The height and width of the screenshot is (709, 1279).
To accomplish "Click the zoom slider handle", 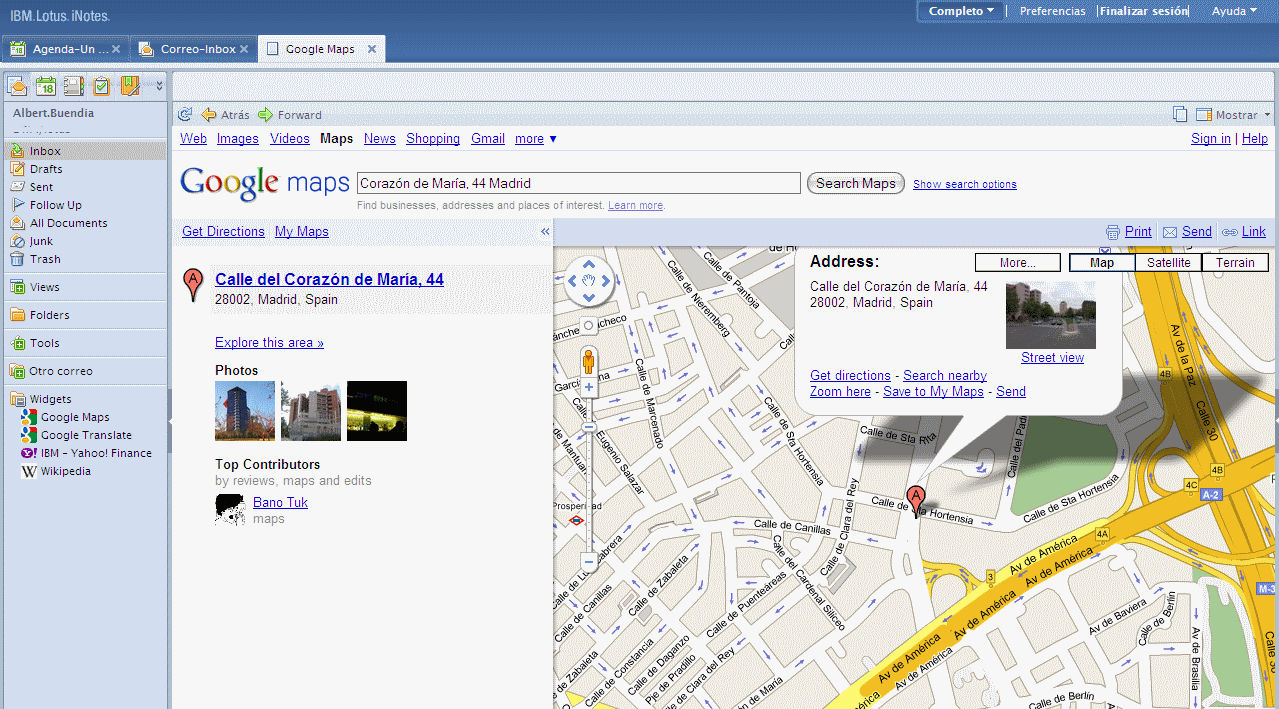I will [588, 427].
